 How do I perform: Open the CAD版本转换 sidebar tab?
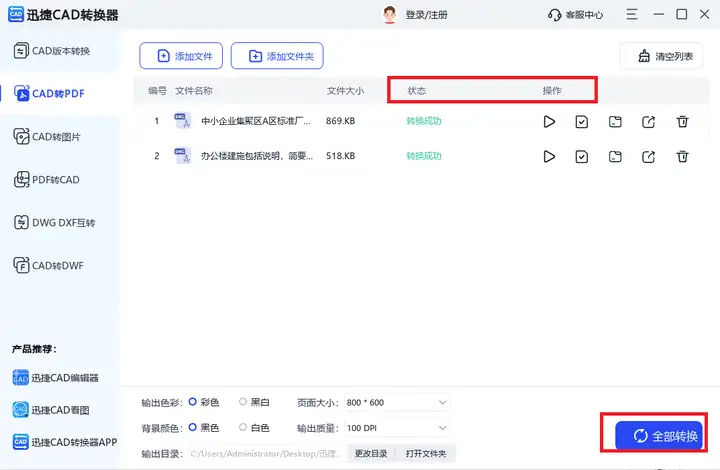pos(60,50)
